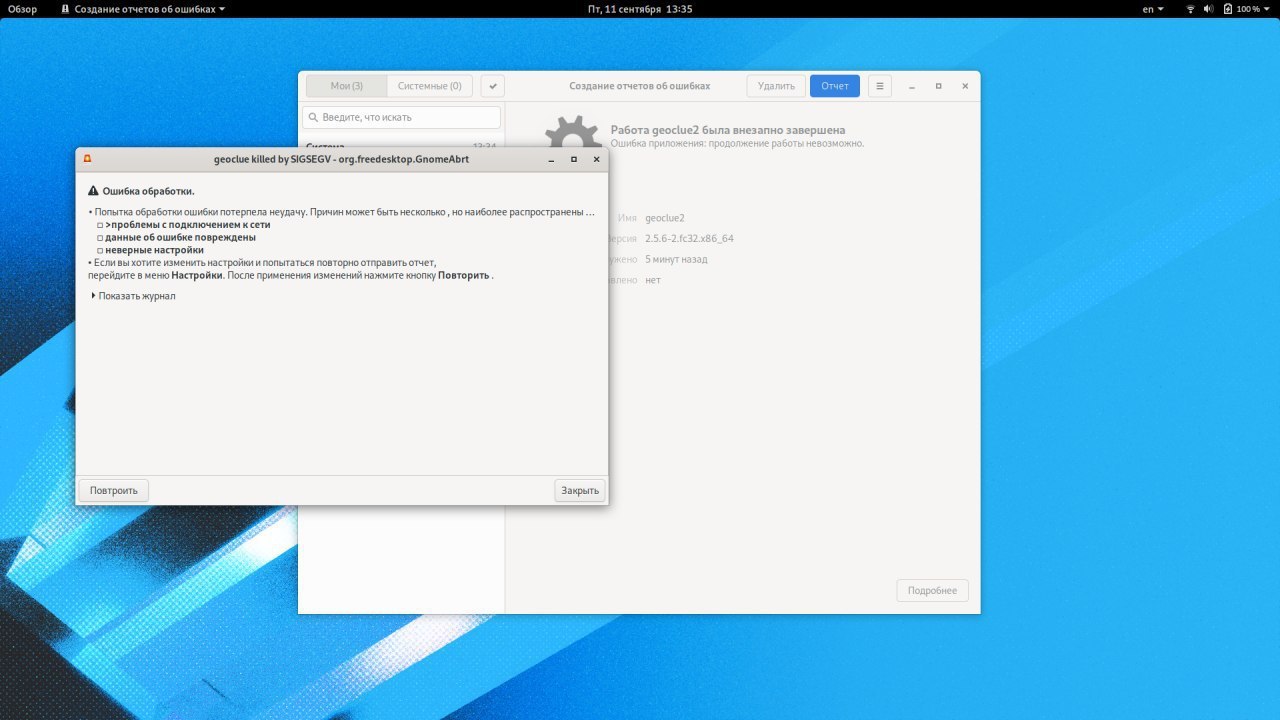Click the 'Ошибка обработки.' heading text
Screen dimensions: 1280x720
tap(148, 191)
